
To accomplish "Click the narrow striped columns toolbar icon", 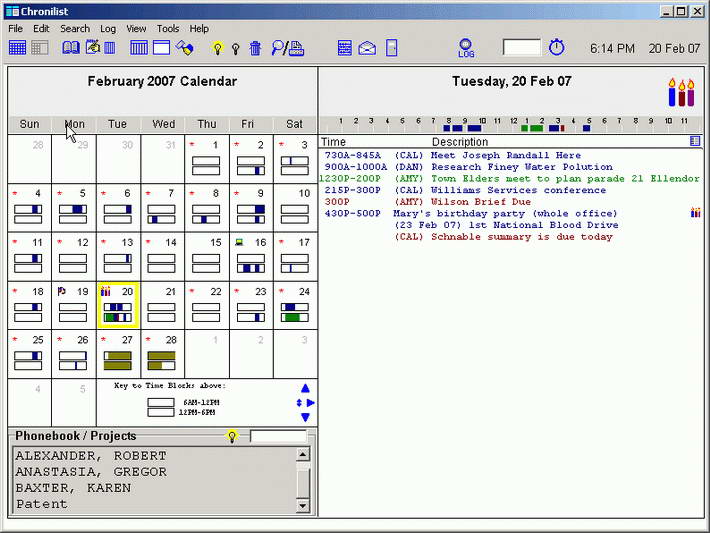I will pos(110,48).
